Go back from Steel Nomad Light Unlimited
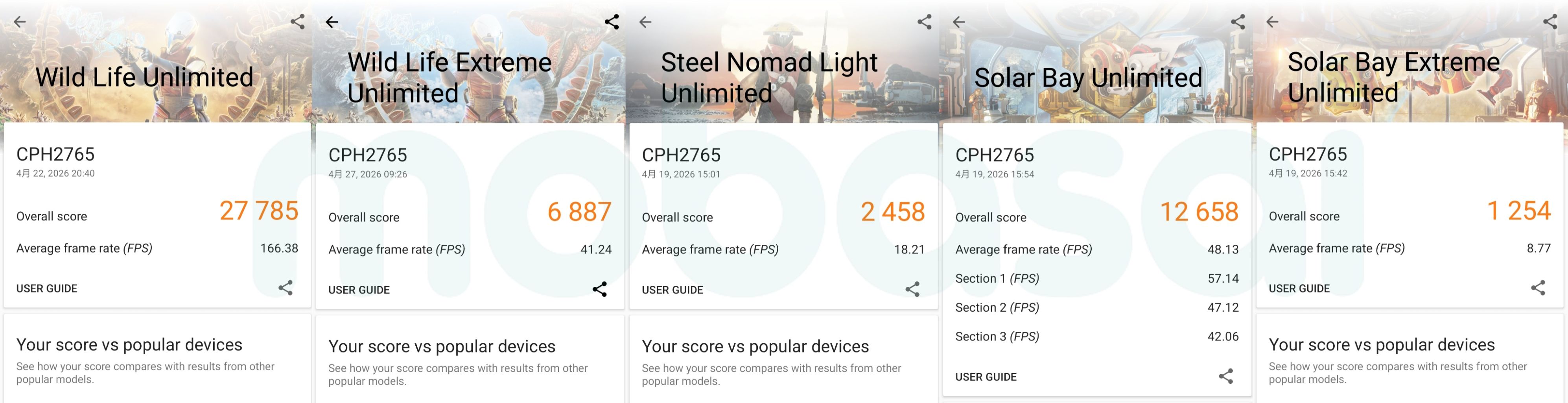 (645, 22)
